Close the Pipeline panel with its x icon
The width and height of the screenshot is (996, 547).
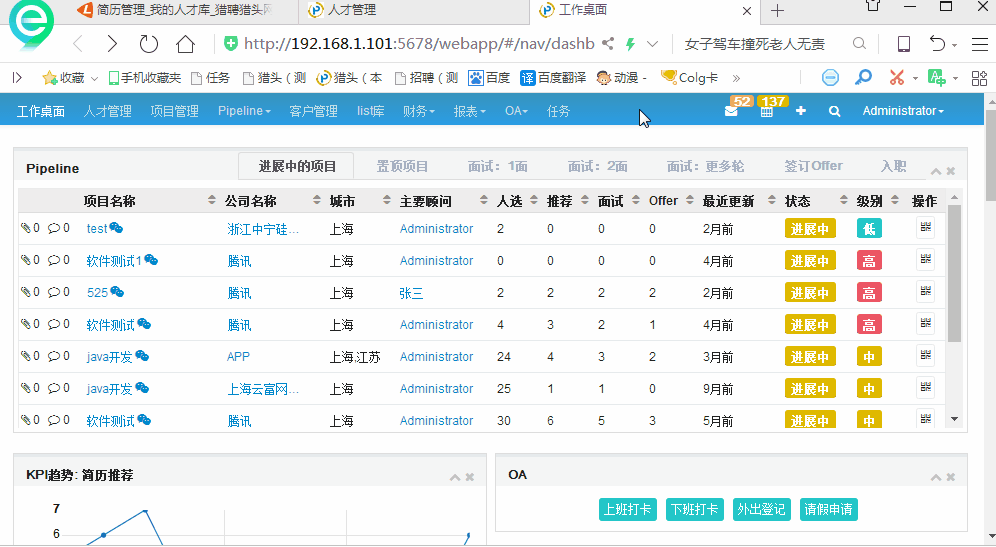(x=951, y=171)
